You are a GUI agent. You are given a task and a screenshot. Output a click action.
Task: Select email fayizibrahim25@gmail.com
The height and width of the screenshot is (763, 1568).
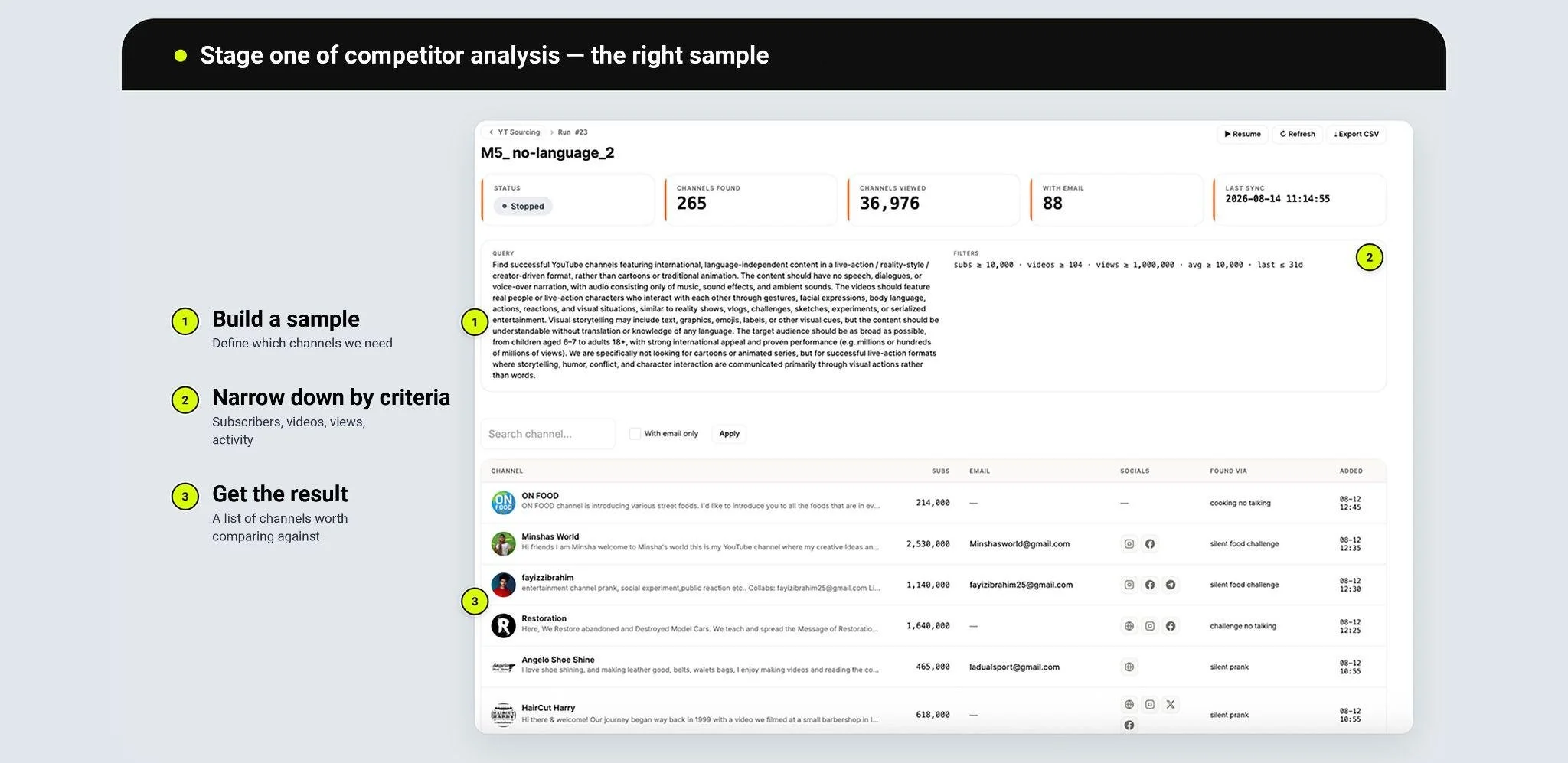click(1021, 585)
